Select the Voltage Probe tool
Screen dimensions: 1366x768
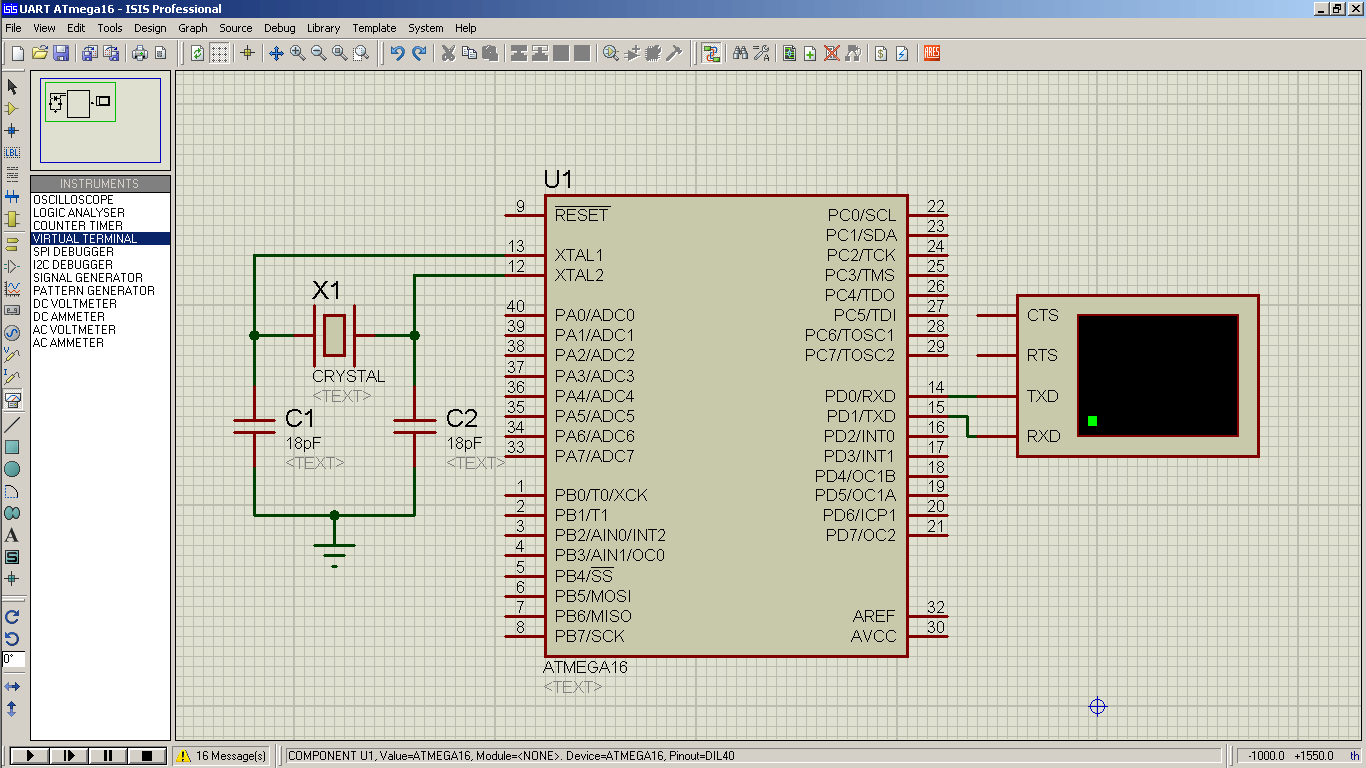(x=13, y=351)
